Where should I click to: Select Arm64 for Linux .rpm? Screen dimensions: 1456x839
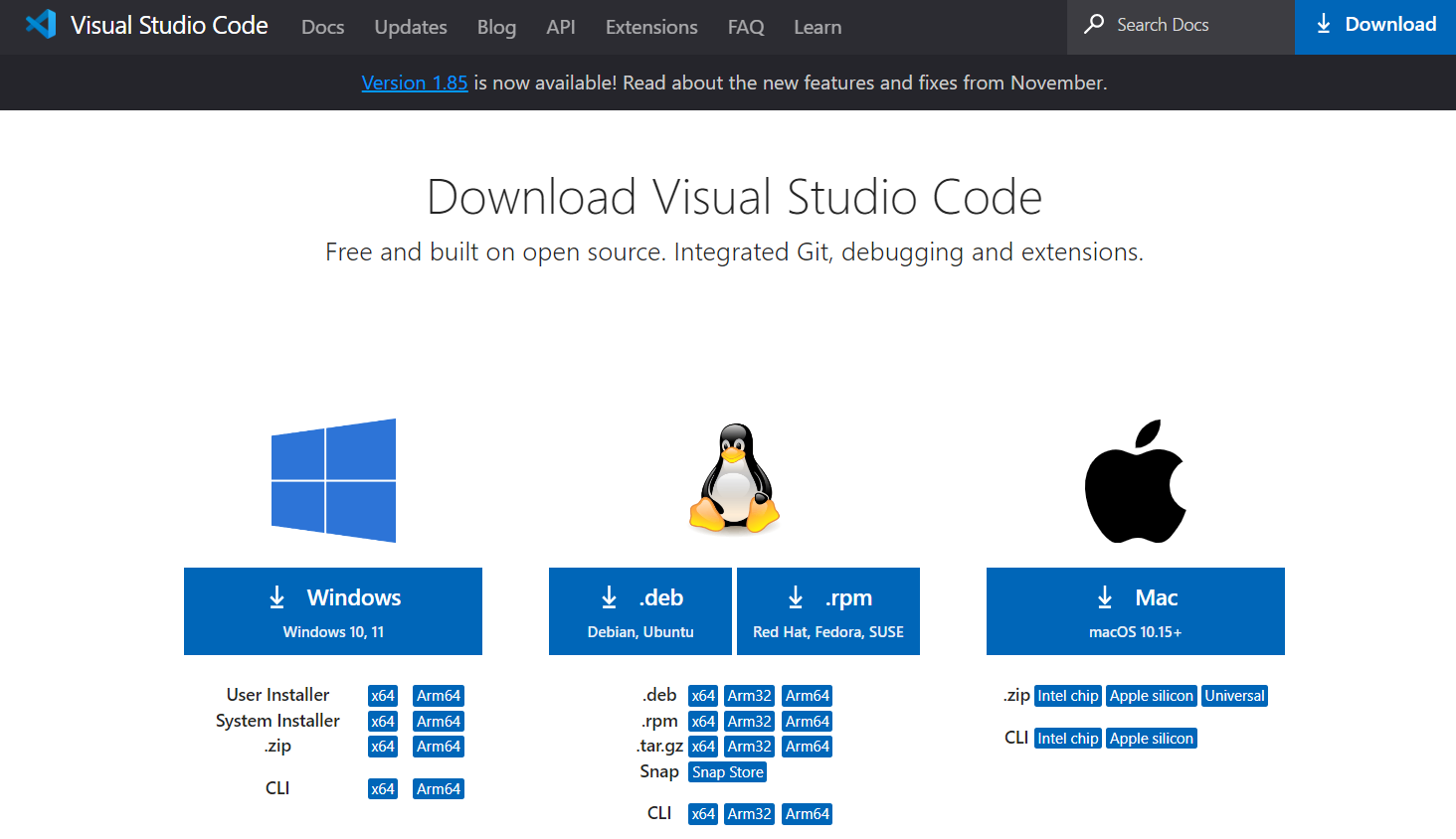808,722
